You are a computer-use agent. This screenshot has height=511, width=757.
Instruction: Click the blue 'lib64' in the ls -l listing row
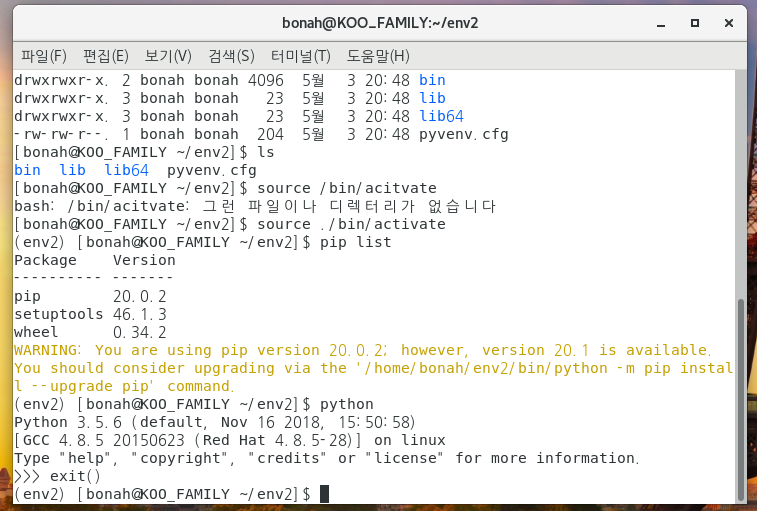pyautogui.click(x=441, y=116)
